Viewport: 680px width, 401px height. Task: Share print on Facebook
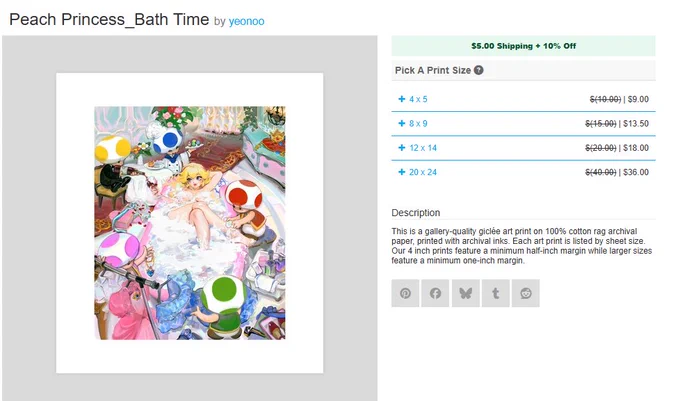click(x=435, y=293)
